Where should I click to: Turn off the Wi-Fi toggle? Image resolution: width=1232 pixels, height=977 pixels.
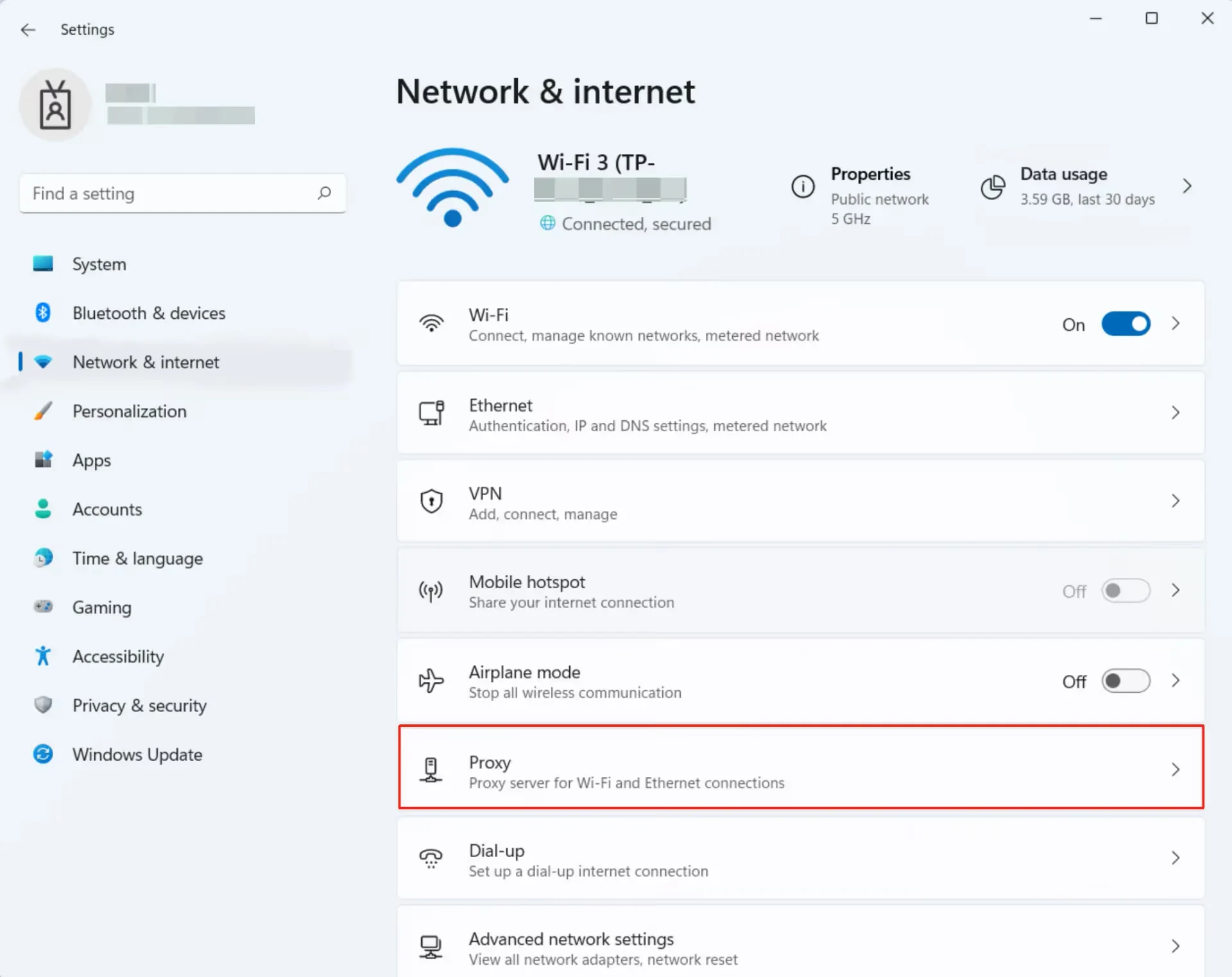(x=1125, y=324)
